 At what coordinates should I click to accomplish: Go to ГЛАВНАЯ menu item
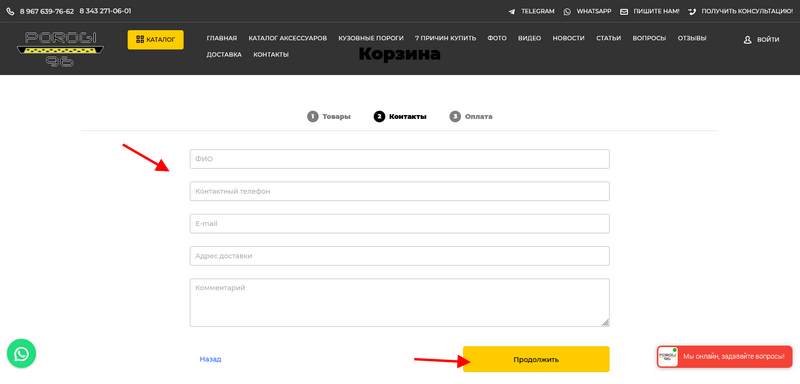coord(222,38)
